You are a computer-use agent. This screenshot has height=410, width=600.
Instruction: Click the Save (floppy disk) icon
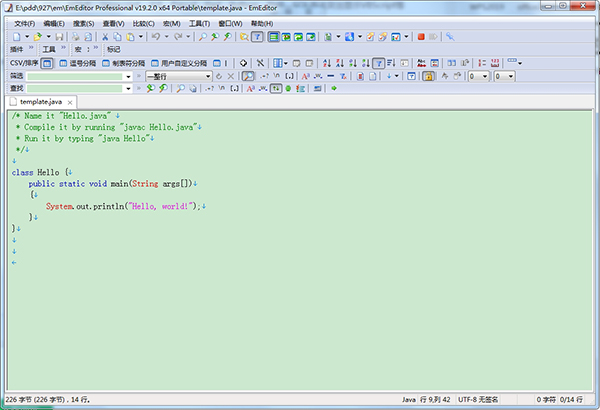pyautogui.click(x=60, y=36)
